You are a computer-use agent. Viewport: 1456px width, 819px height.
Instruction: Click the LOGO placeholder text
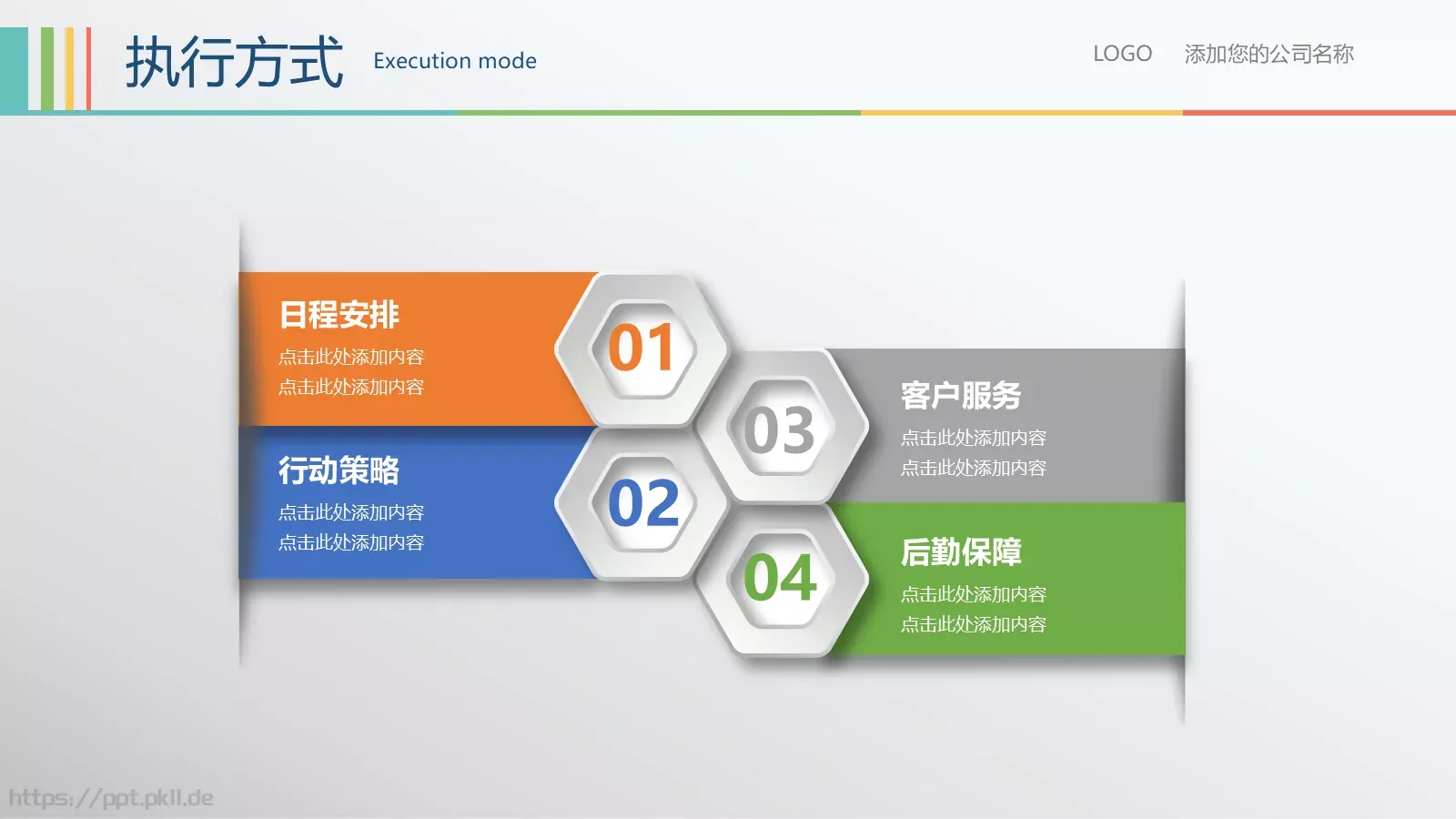(1122, 54)
